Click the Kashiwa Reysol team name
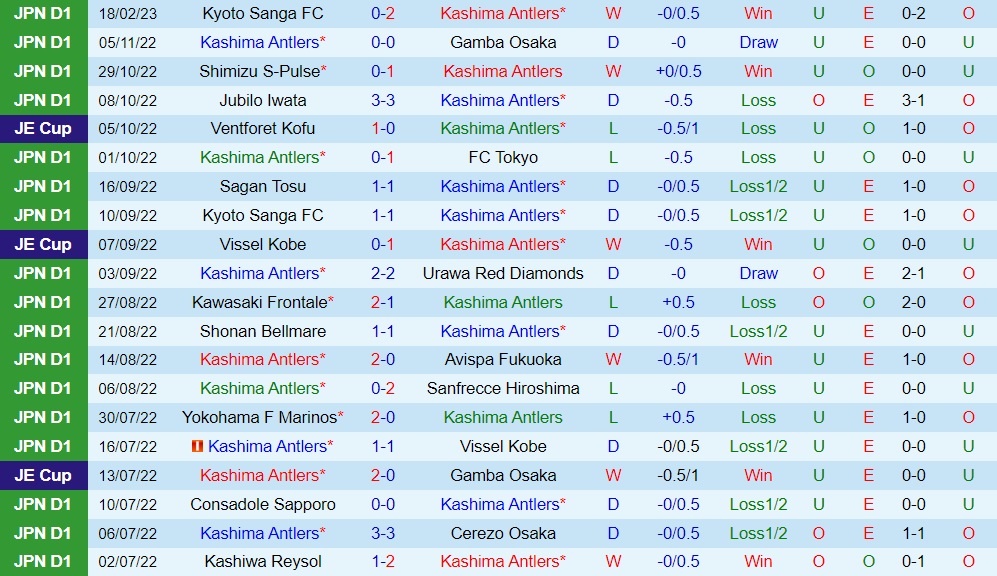Viewport: 997px width, 576px height. [263, 562]
